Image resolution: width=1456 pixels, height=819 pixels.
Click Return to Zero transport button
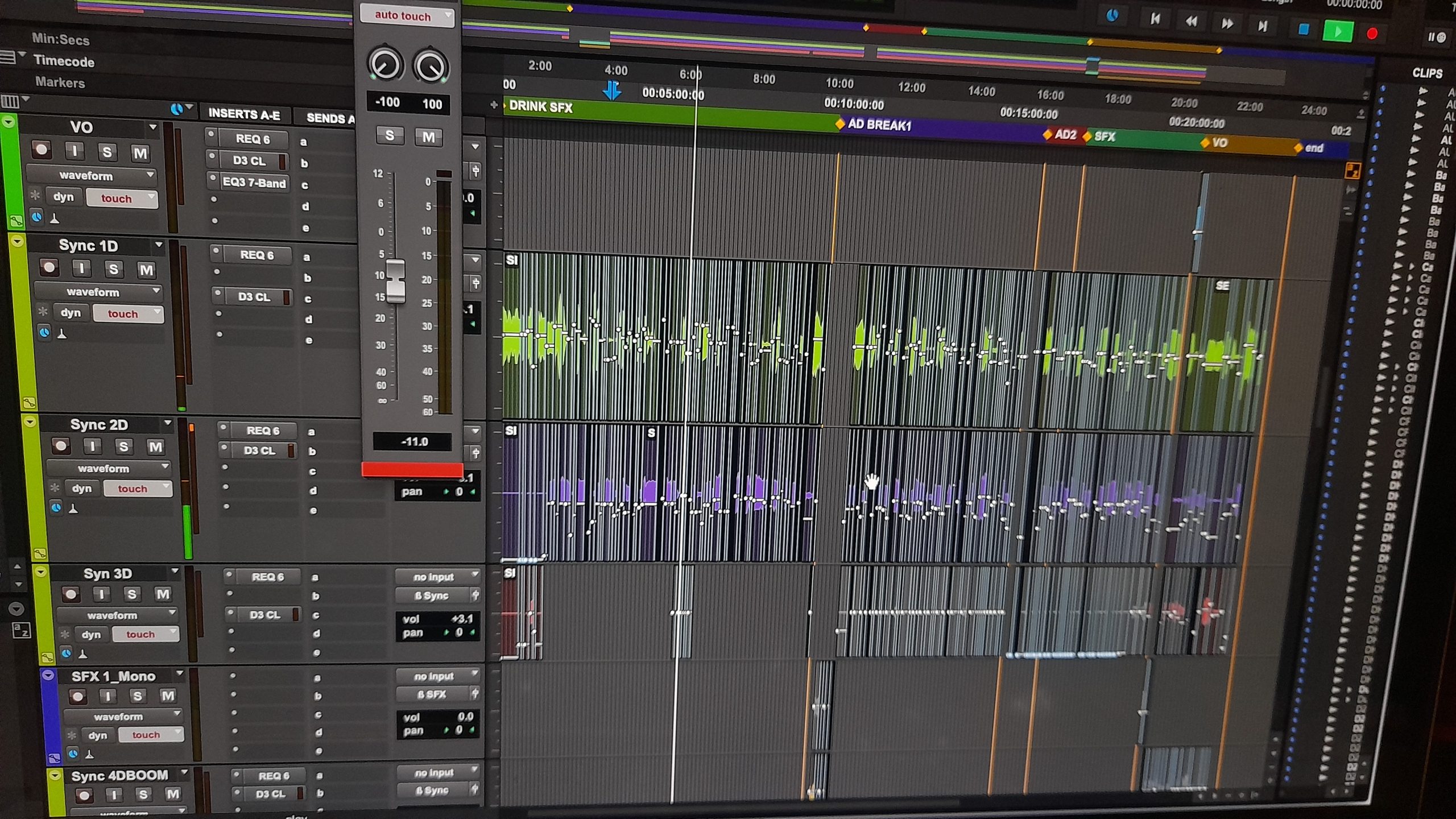[x=1155, y=19]
